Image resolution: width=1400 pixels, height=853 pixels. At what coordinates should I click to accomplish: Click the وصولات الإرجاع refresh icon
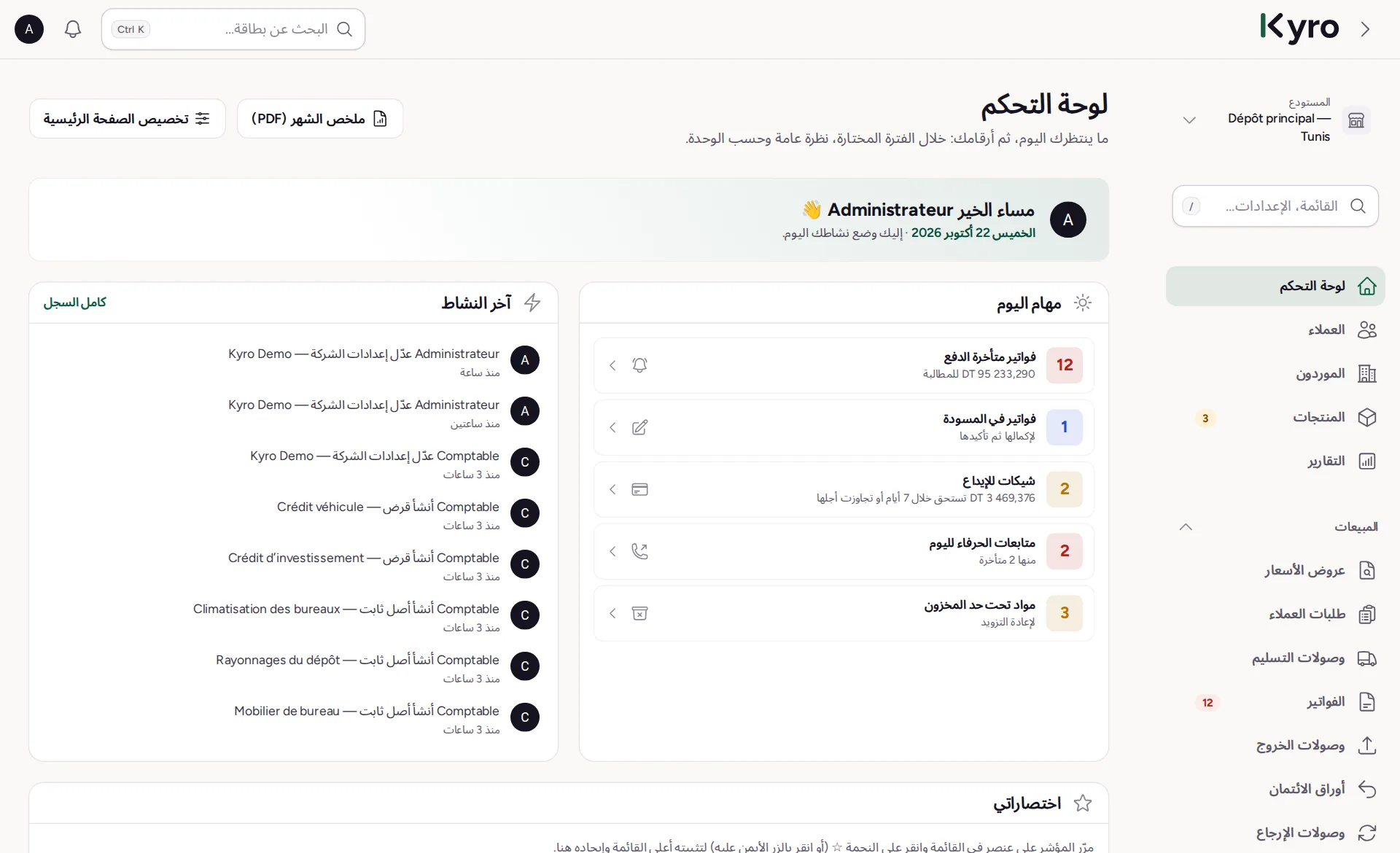[1367, 833]
